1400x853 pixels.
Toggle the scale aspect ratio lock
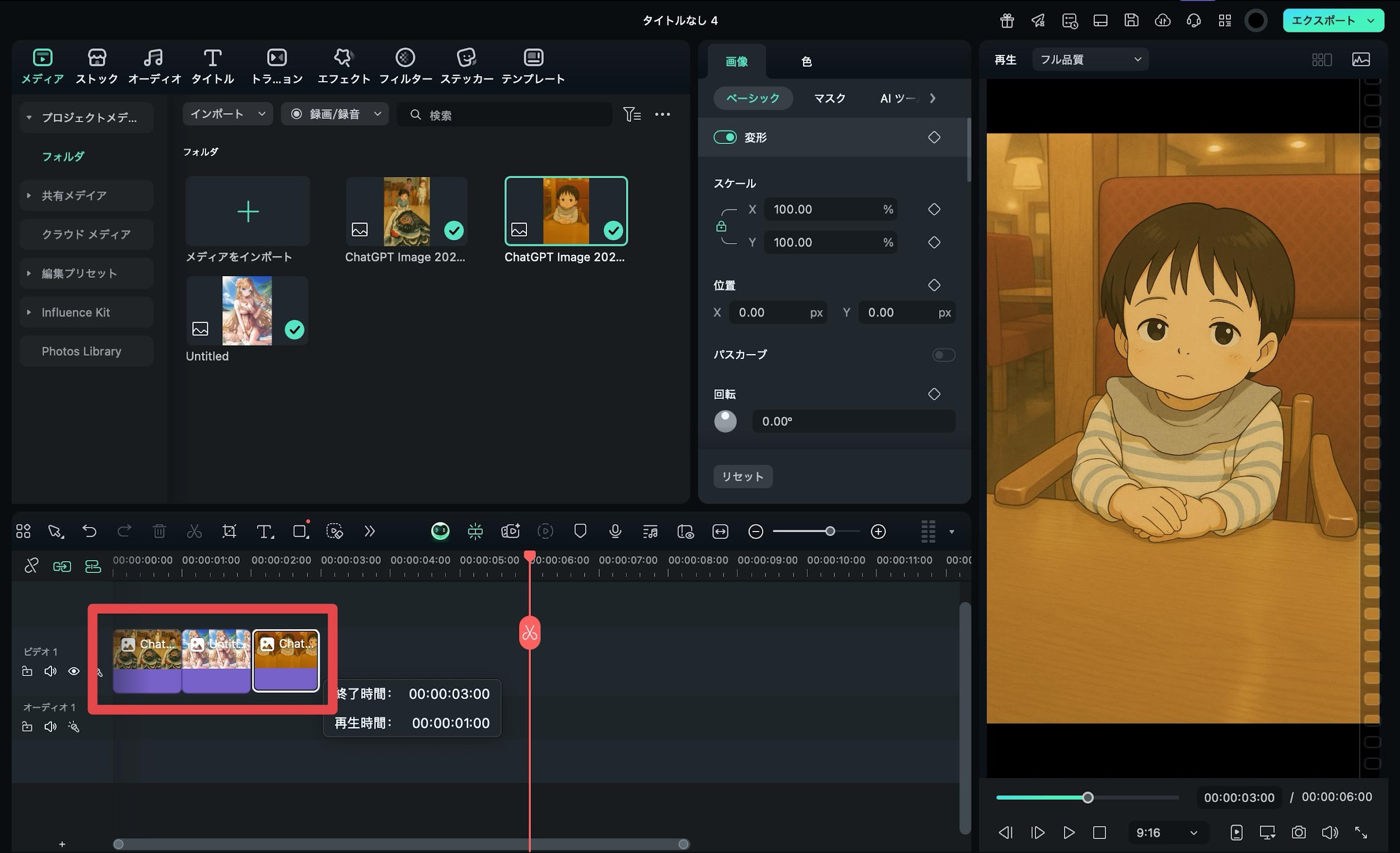(x=721, y=226)
